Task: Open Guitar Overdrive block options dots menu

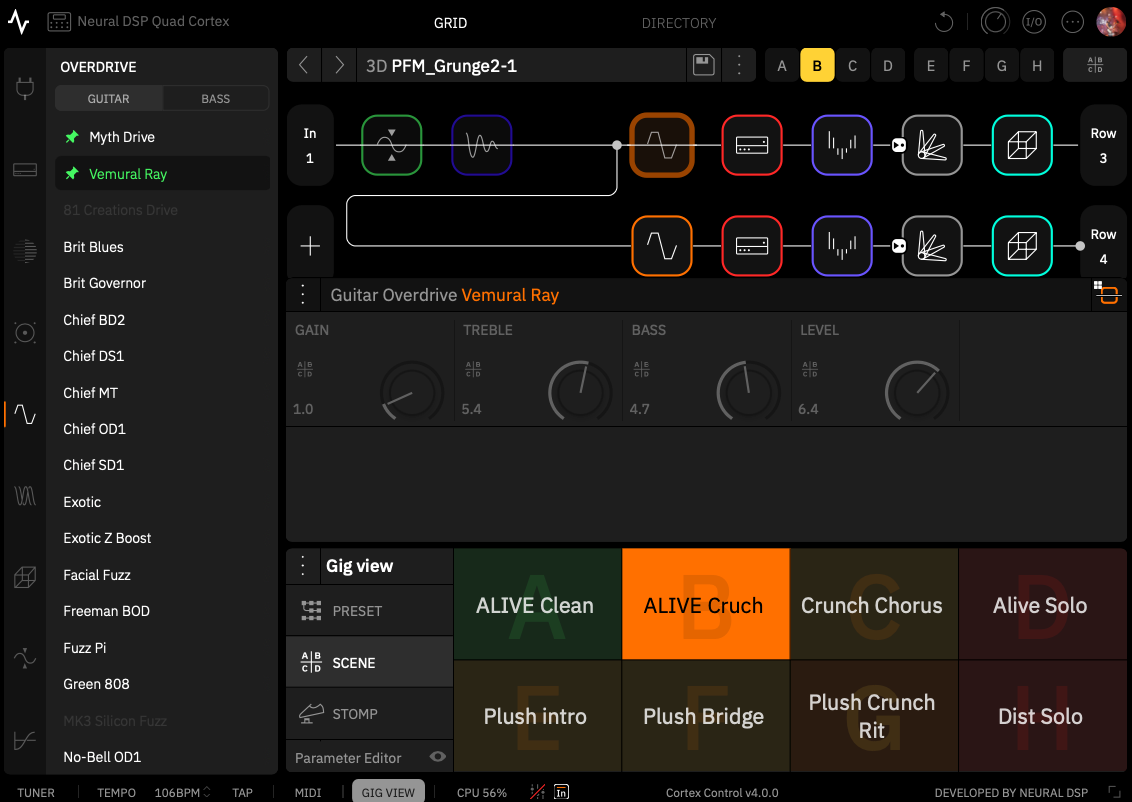Action: point(303,295)
